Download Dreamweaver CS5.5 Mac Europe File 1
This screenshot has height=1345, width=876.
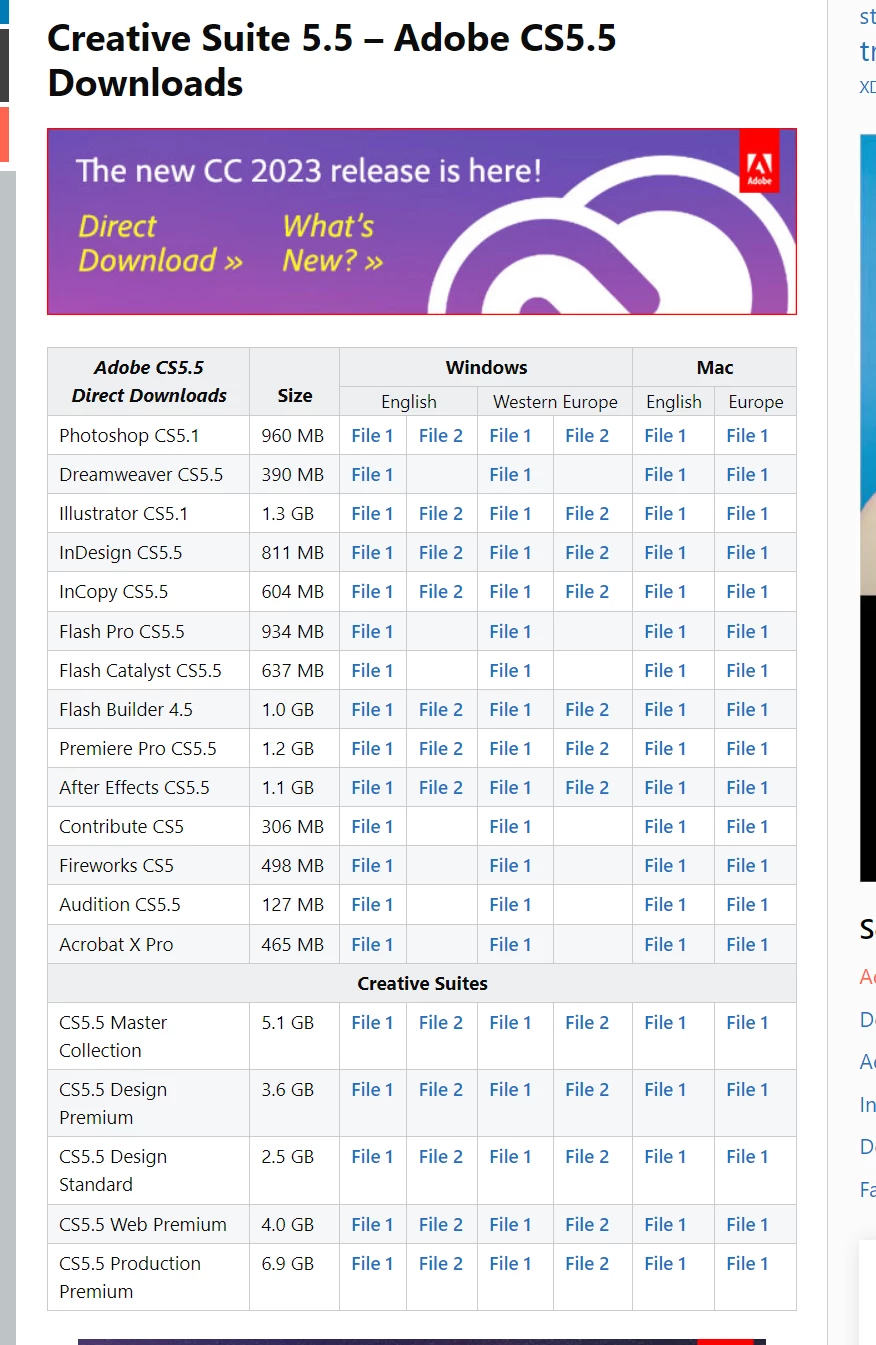coord(747,474)
